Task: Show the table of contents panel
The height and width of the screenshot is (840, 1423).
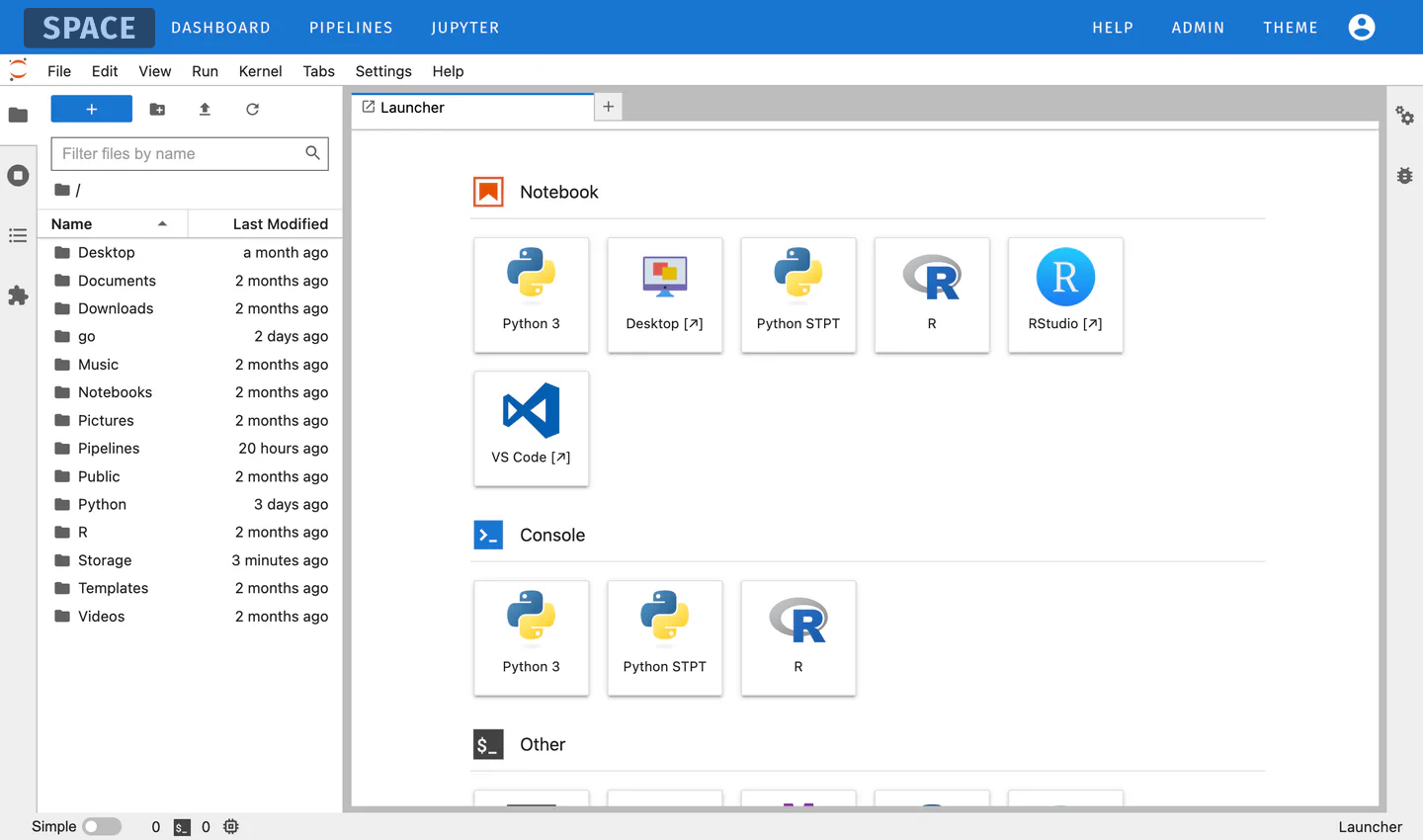Action: 18,235
